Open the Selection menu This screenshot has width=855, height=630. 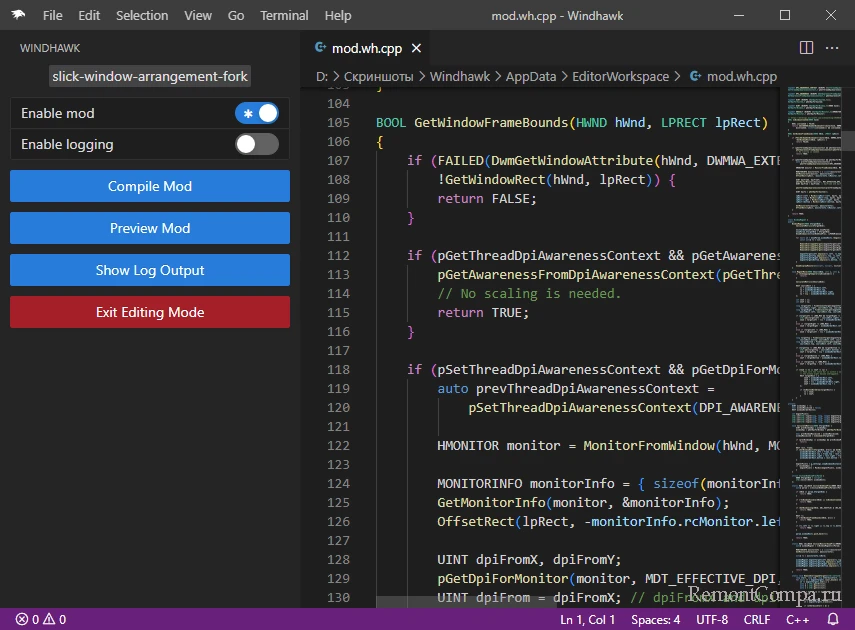coord(142,15)
